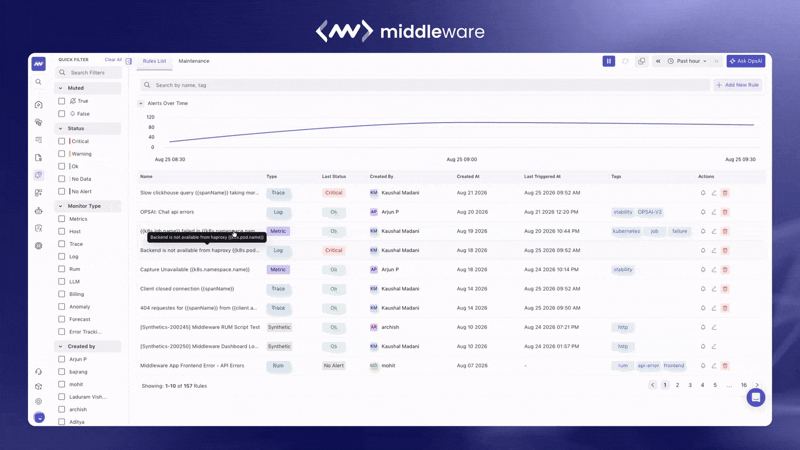Check the Warning status filter

tap(62, 154)
